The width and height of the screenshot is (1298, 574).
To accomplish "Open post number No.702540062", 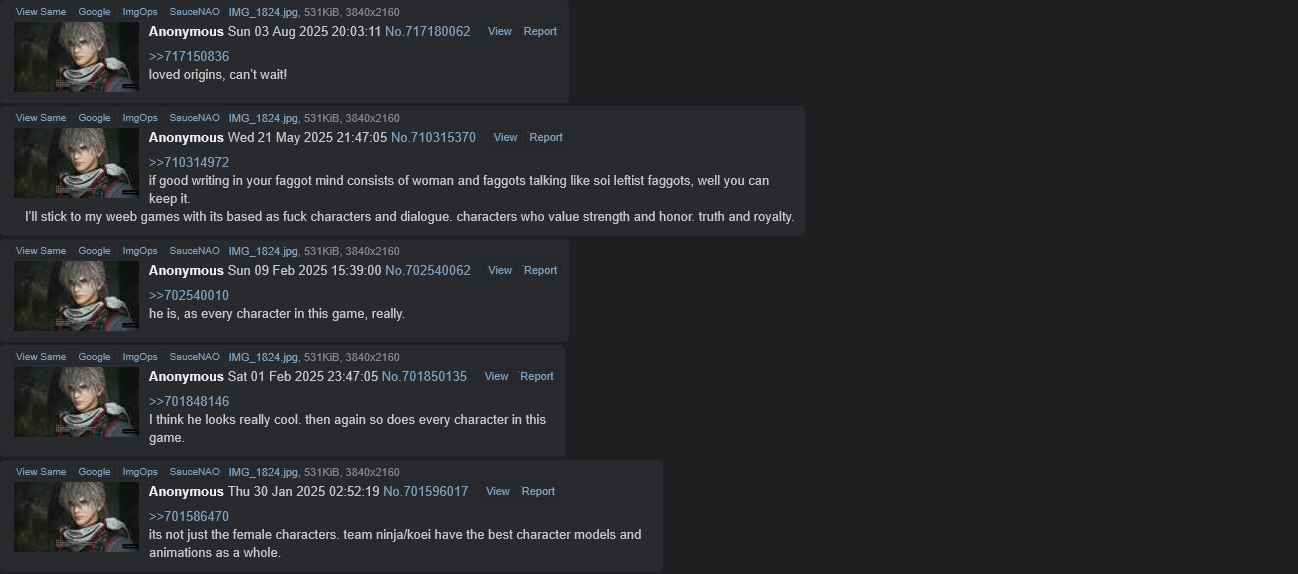I will tap(428, 271).
